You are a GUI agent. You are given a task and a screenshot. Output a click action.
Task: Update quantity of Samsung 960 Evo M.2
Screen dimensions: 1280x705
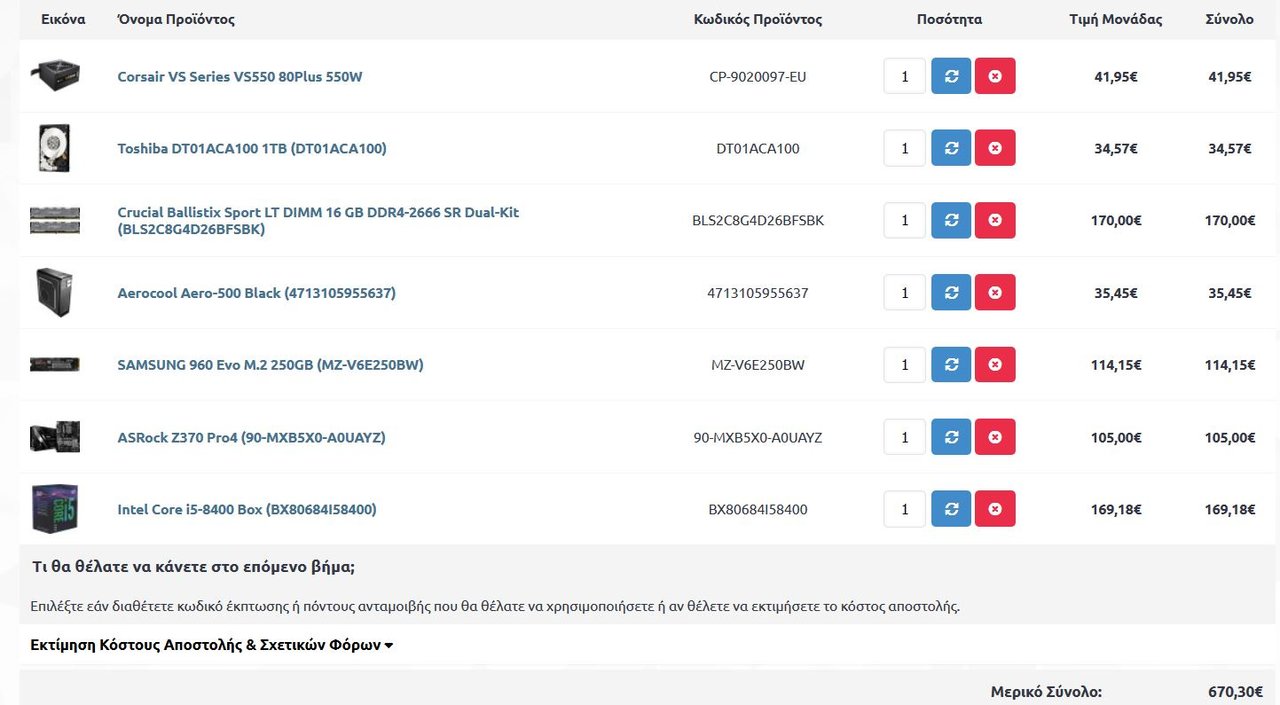coord(951,365)
